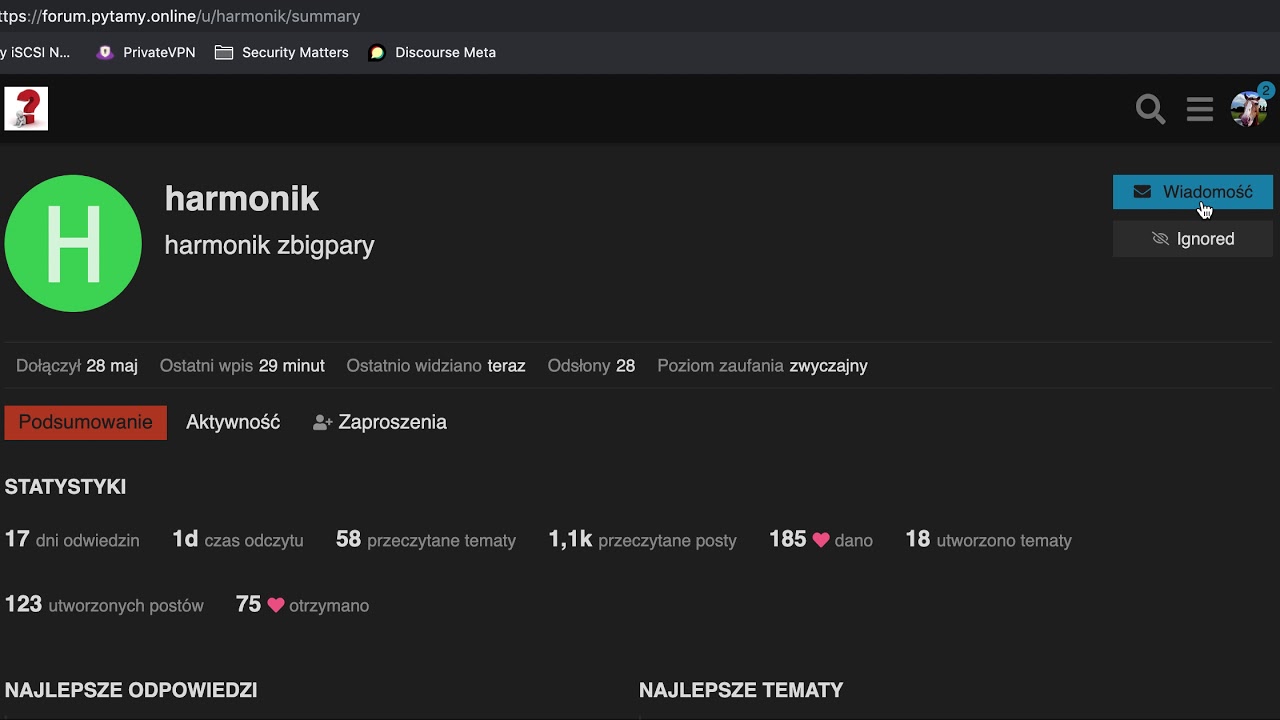Open the hamburger menu icon
Screen dimensions: 1280x720
point(1200,109)
